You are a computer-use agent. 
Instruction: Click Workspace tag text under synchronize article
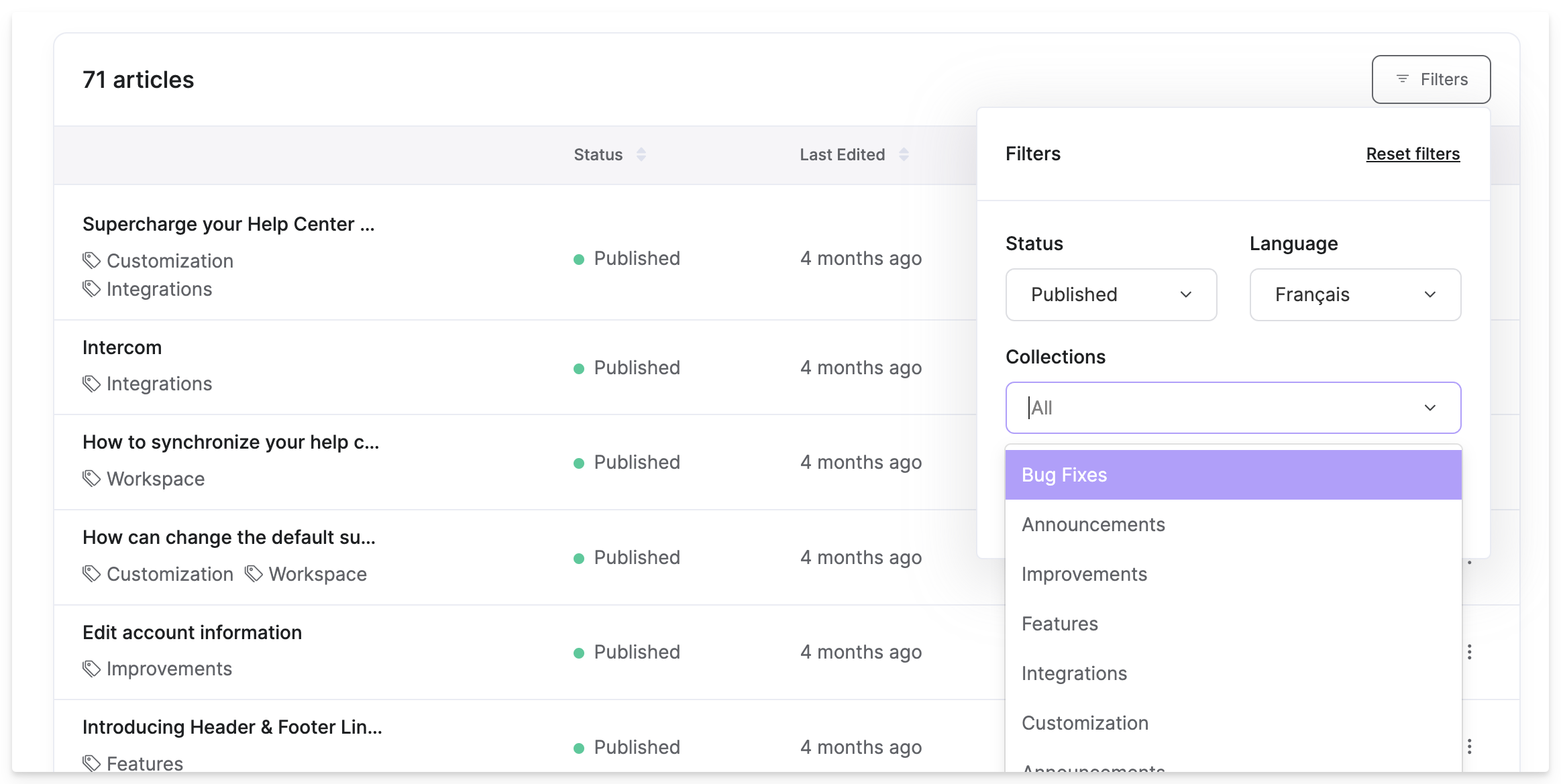[x=156, y=479]
